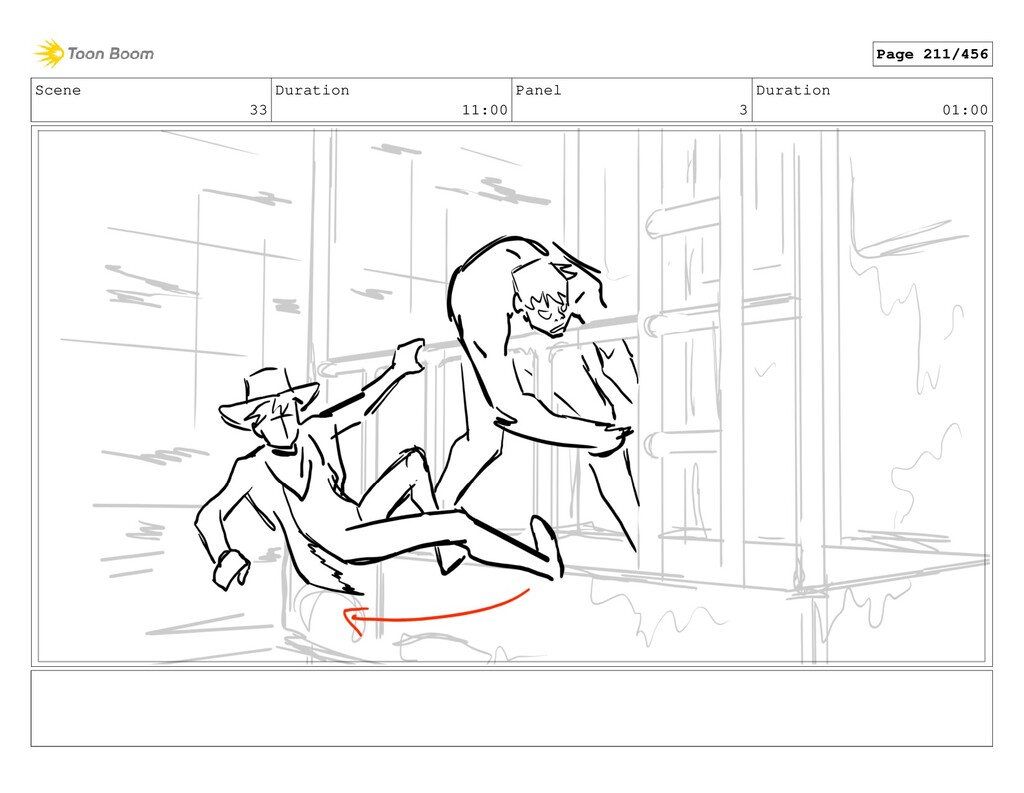This screenshot has height=793, width=1024.
Task: Select the Panel label text
Action: 538,90
